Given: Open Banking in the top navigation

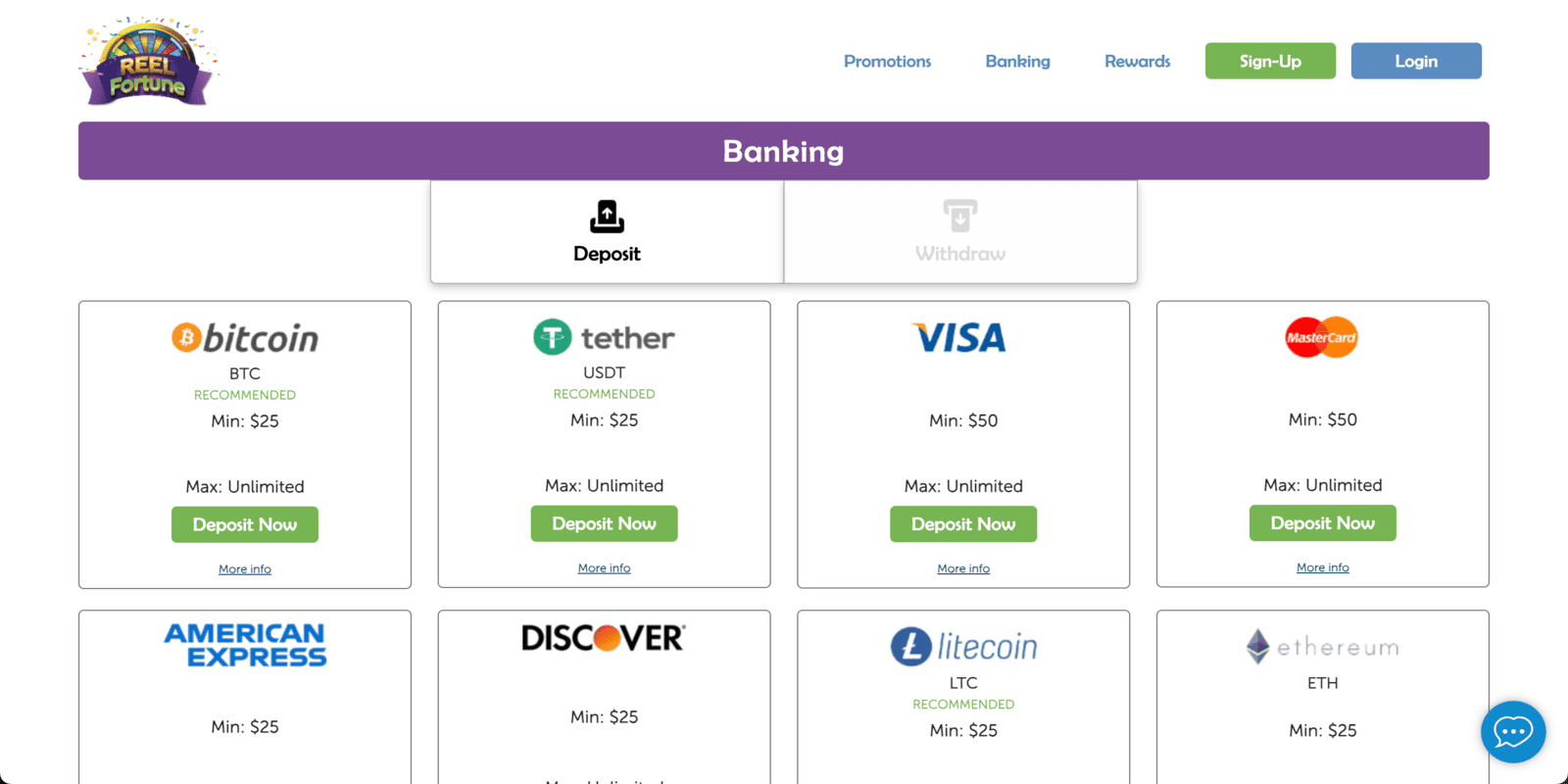Looking at the screenshot, I should click(1017, 61).
